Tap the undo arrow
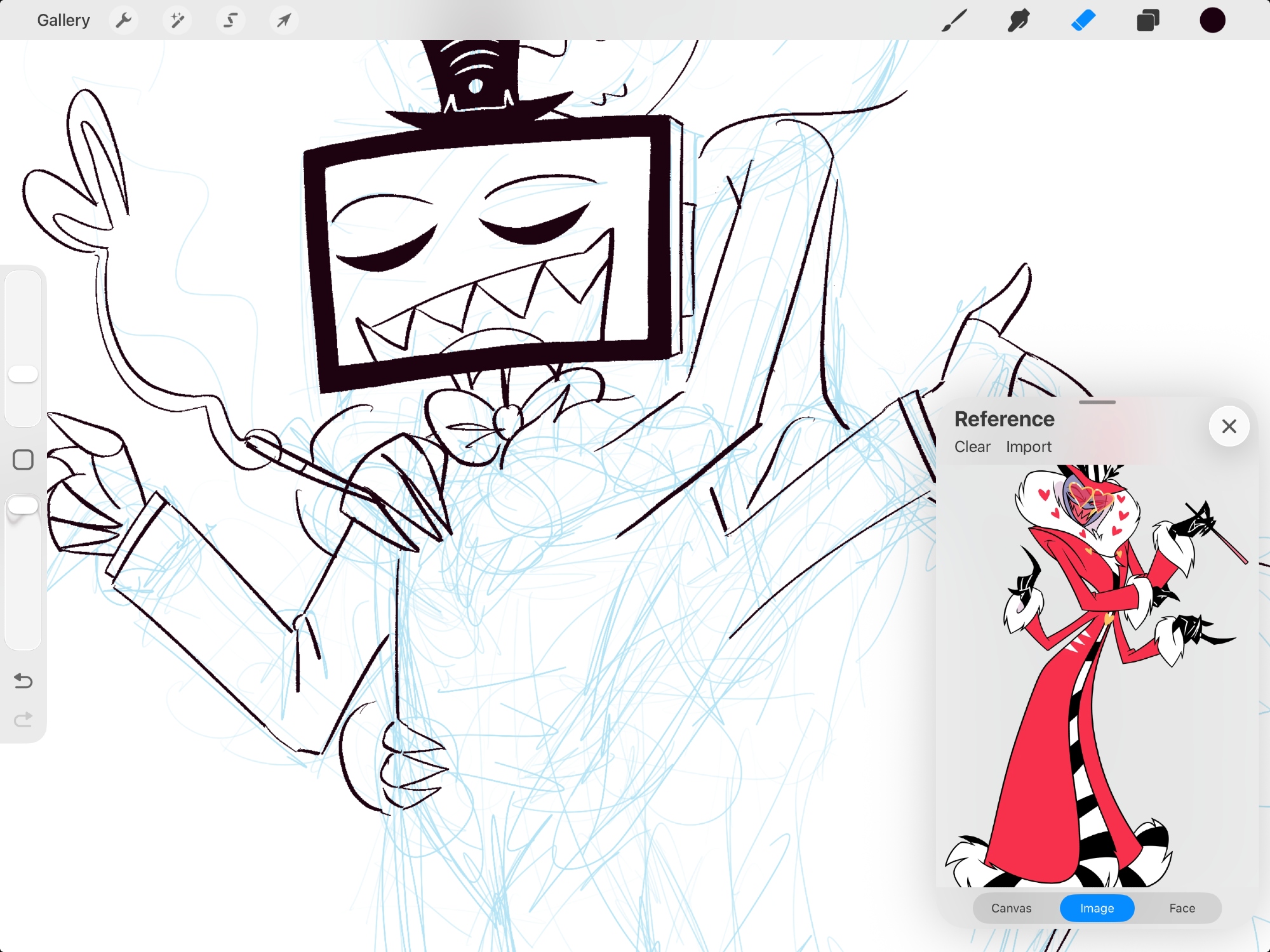Viewport: 1270px width, 952px height. [x=23, y=681]
